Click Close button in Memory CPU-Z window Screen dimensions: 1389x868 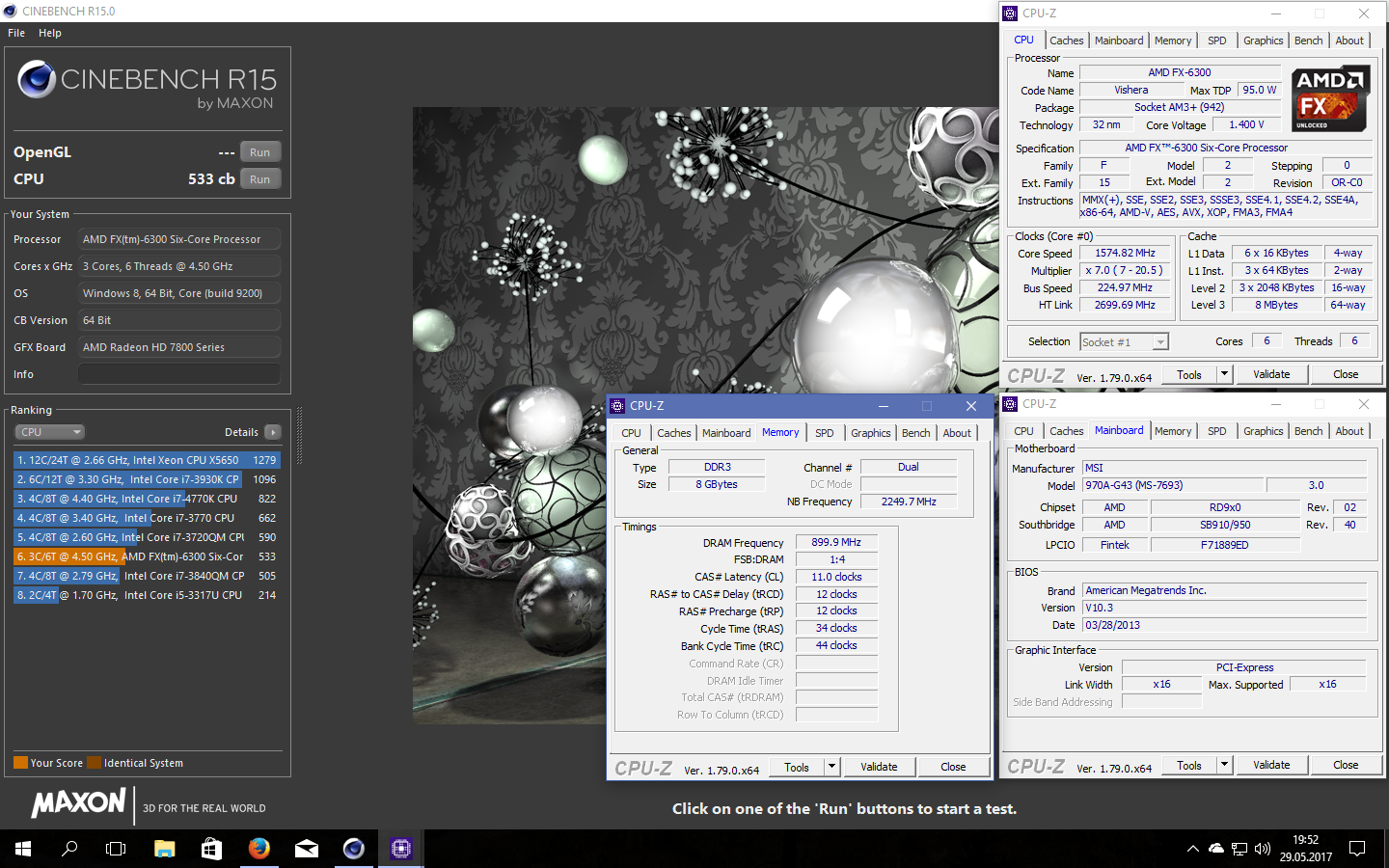953,767
